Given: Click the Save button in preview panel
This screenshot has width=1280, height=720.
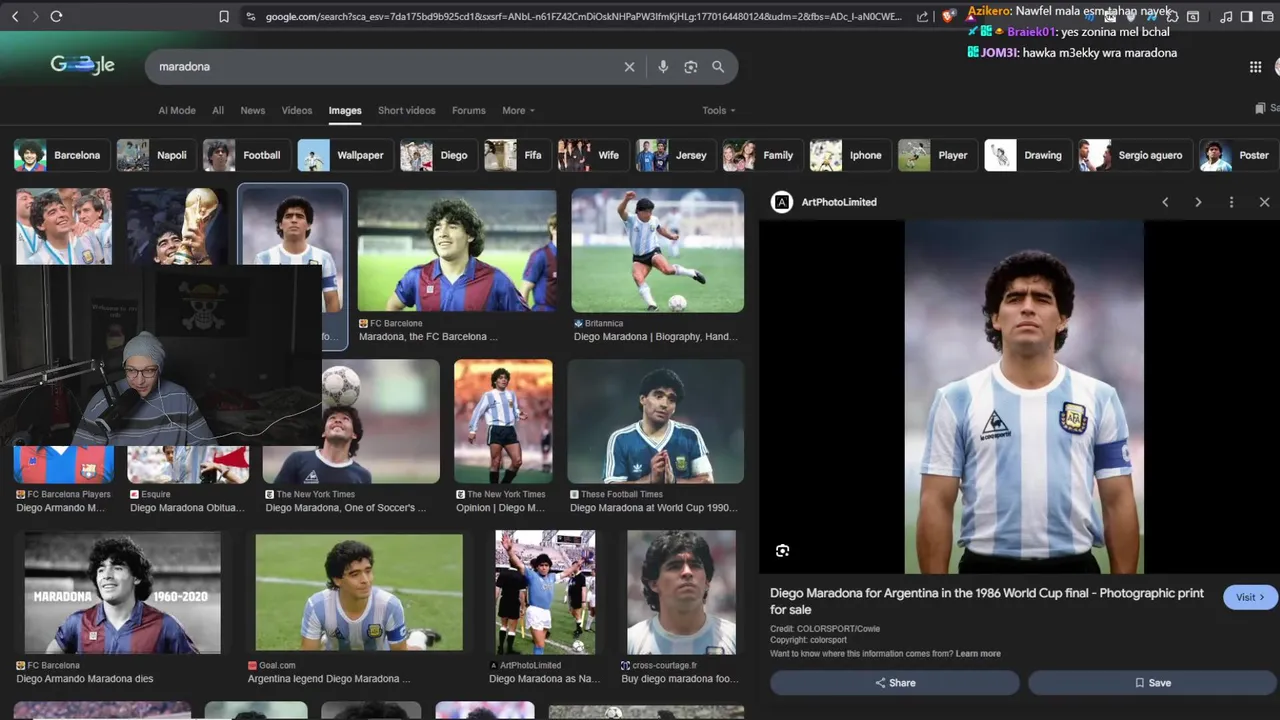Looking at the screenshot, I should pyautogui.click(x=1152, y=683).
